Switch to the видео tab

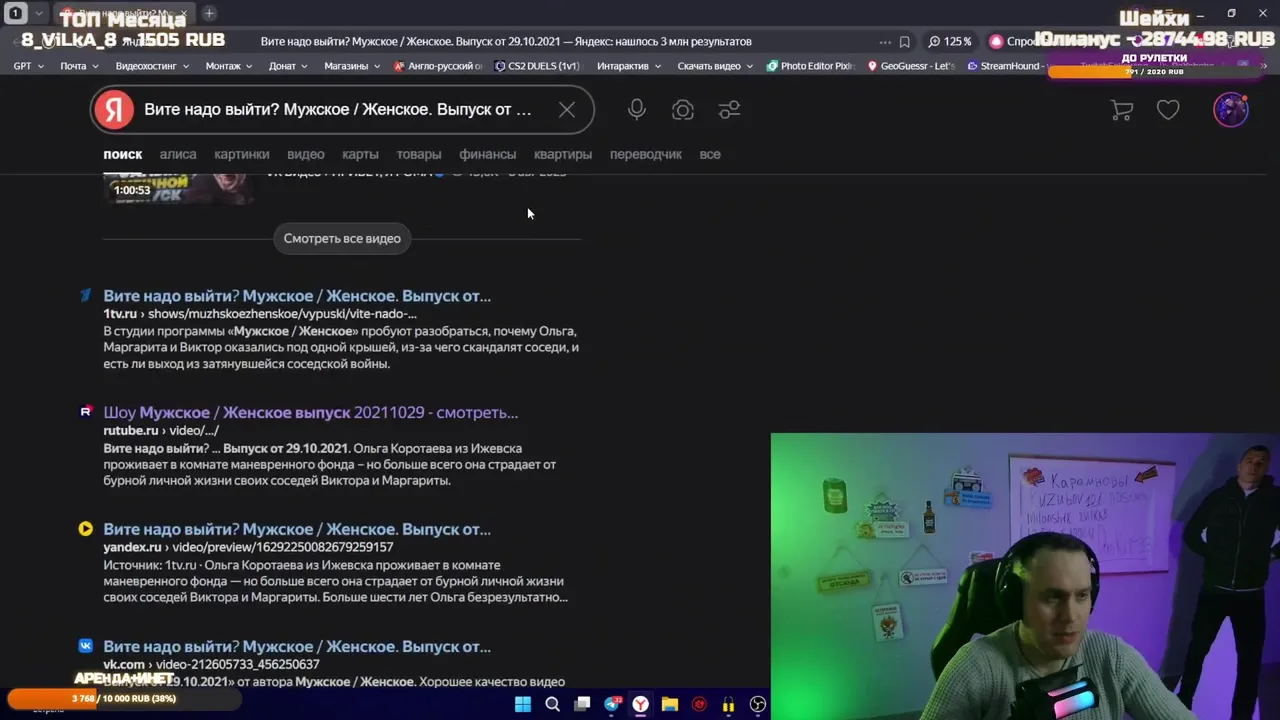(306, 154)
